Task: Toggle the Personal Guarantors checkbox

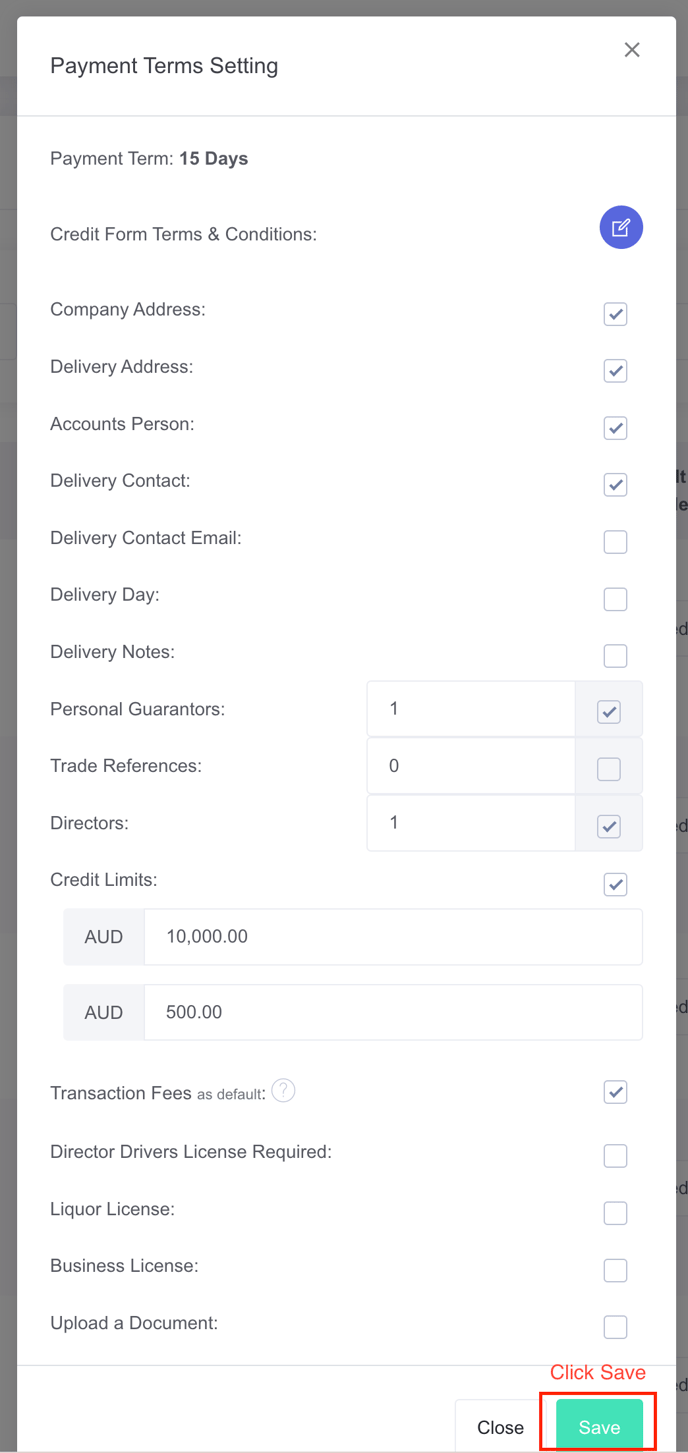Action: pos(608,712)
